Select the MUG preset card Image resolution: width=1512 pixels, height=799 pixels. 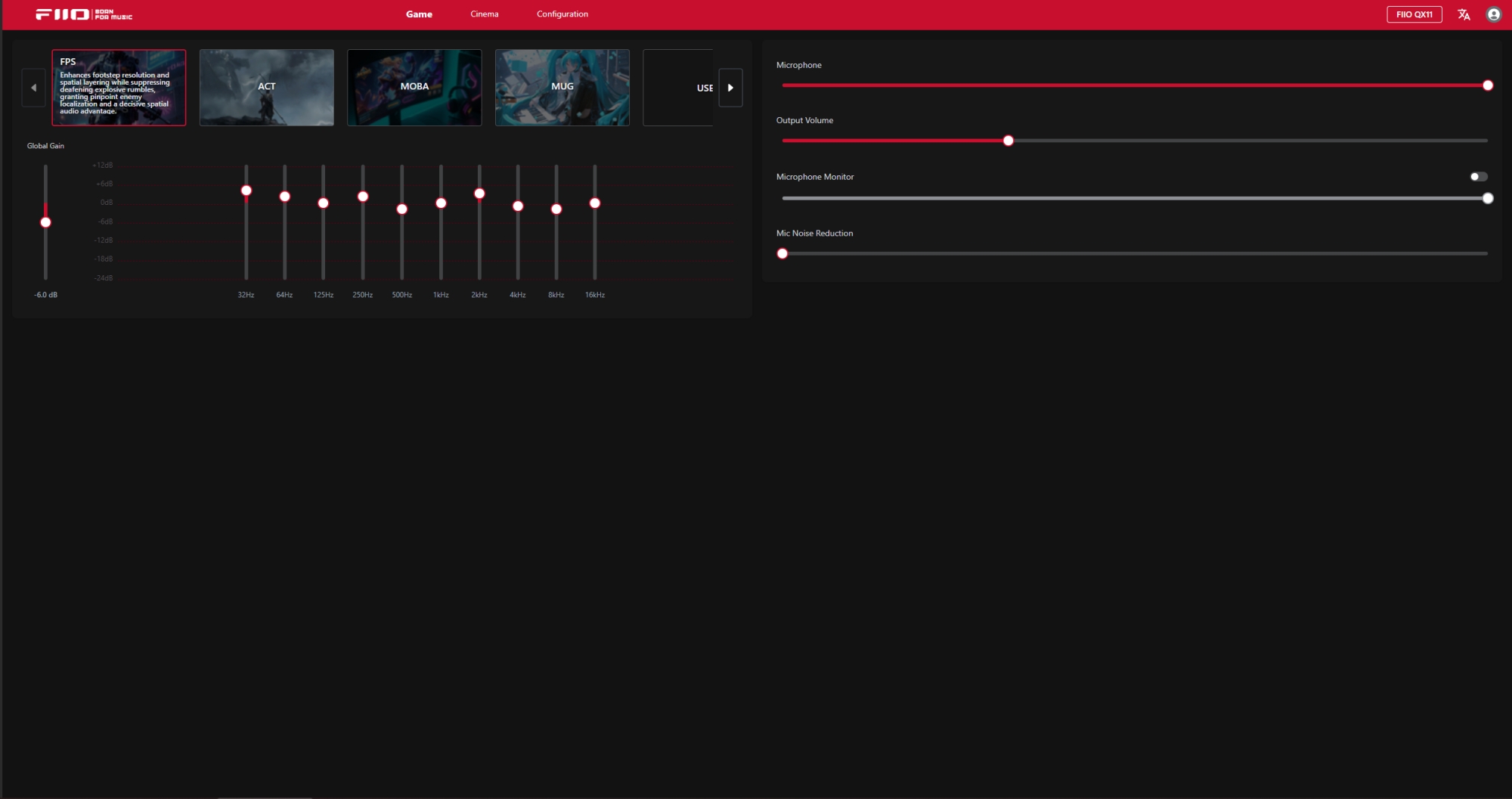click(x=562, y=88)
